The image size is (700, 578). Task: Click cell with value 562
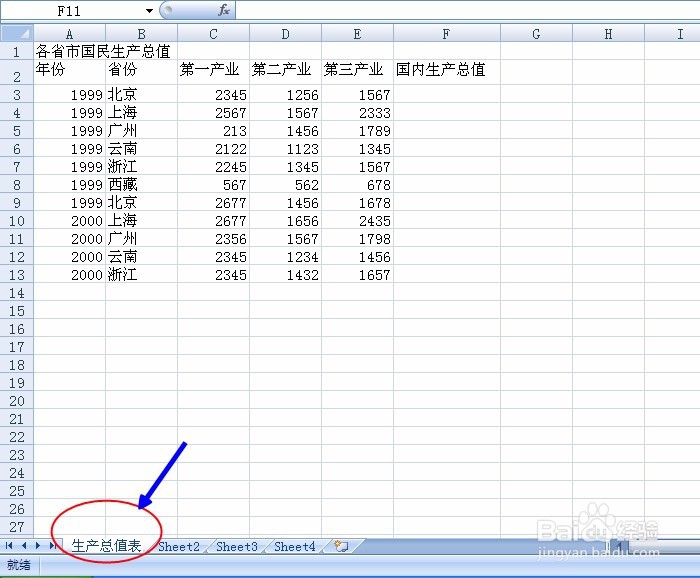(x=285, y=185)
